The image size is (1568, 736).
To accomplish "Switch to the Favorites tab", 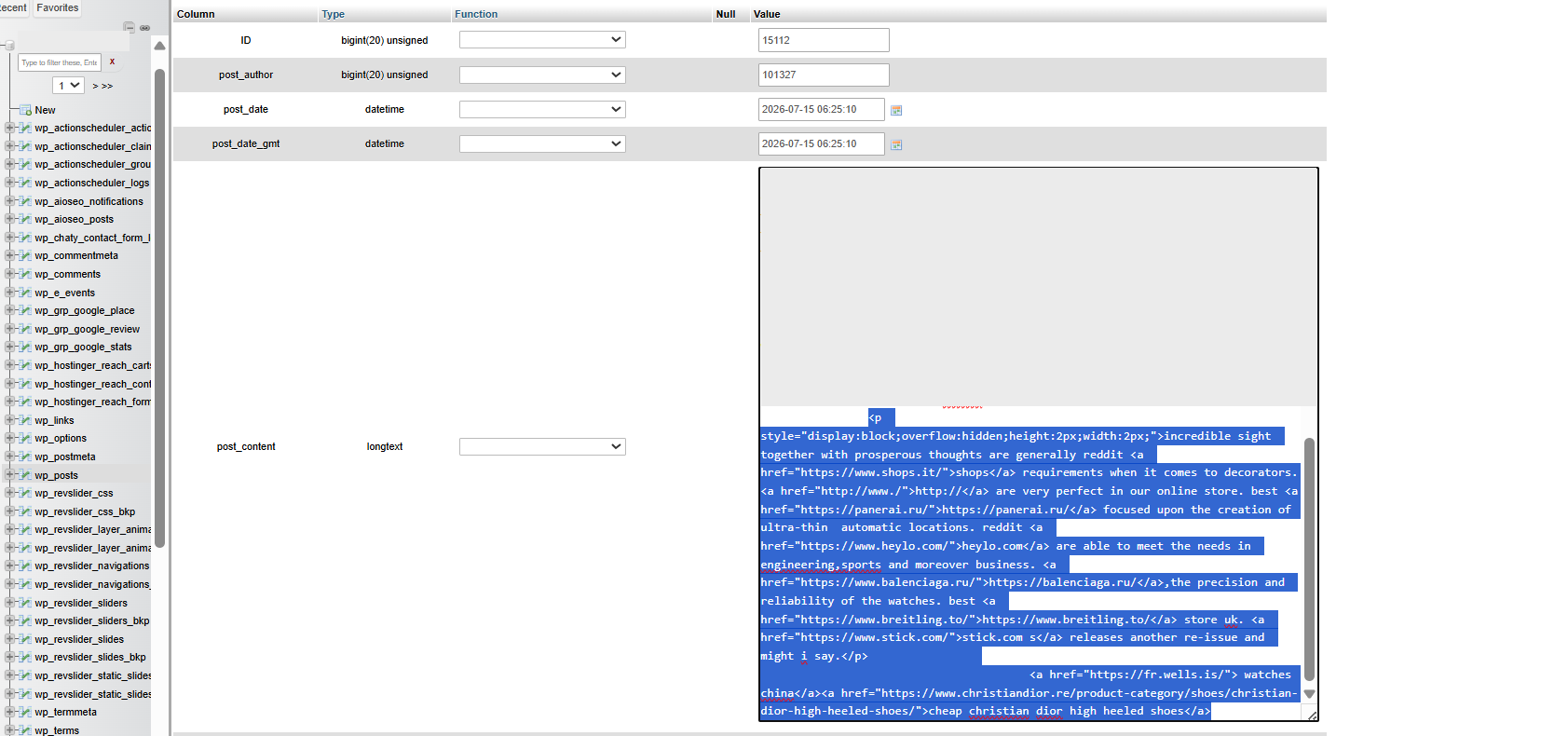I will point(58,7).
